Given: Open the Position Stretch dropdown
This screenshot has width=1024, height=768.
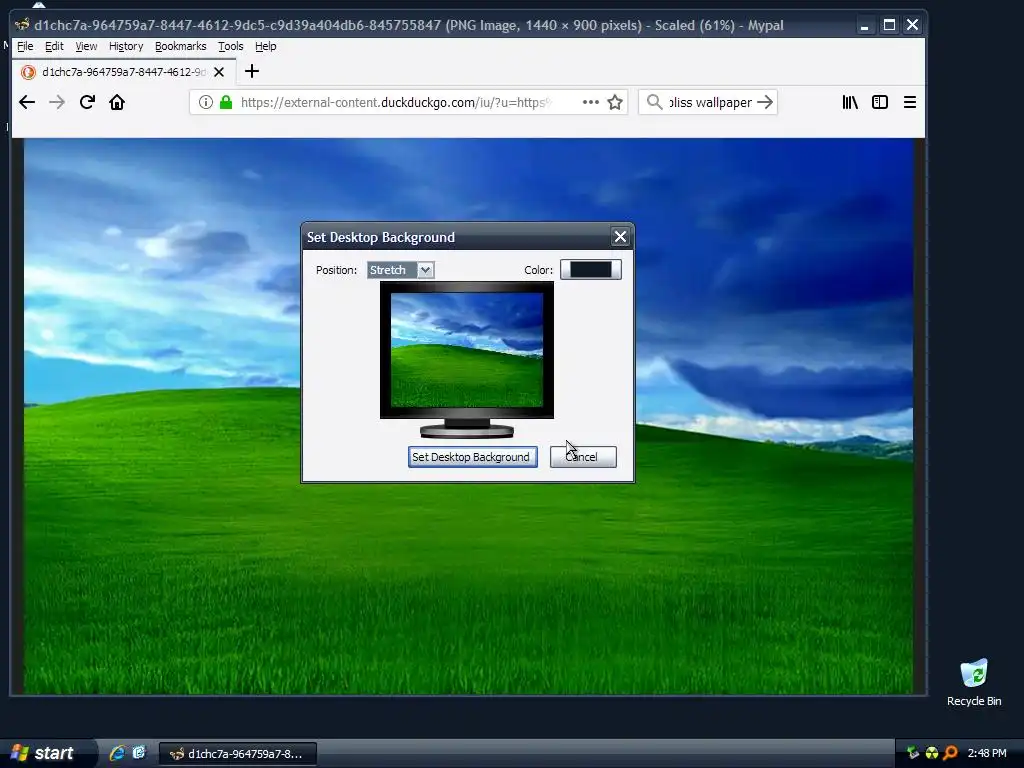Looking at the screenshot, I should tap(400, 270).
